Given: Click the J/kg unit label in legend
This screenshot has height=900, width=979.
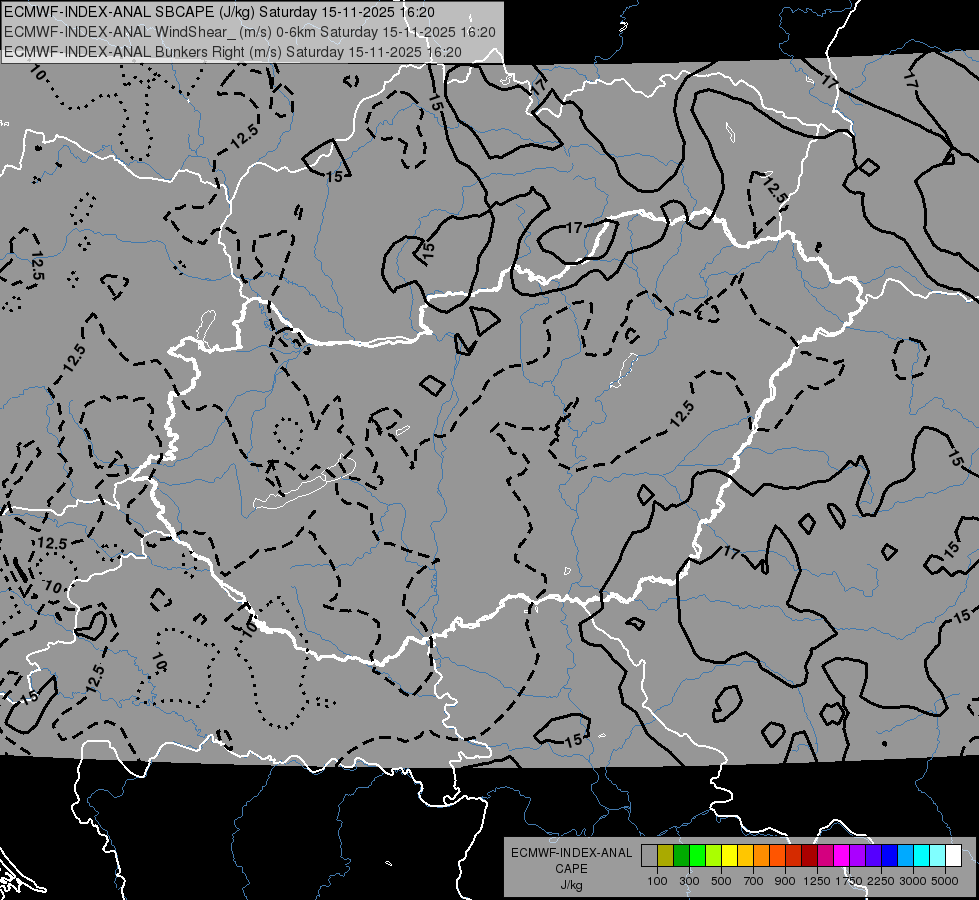Looking at the screenshot, I should pyautogui.click(x=571, y=885).
